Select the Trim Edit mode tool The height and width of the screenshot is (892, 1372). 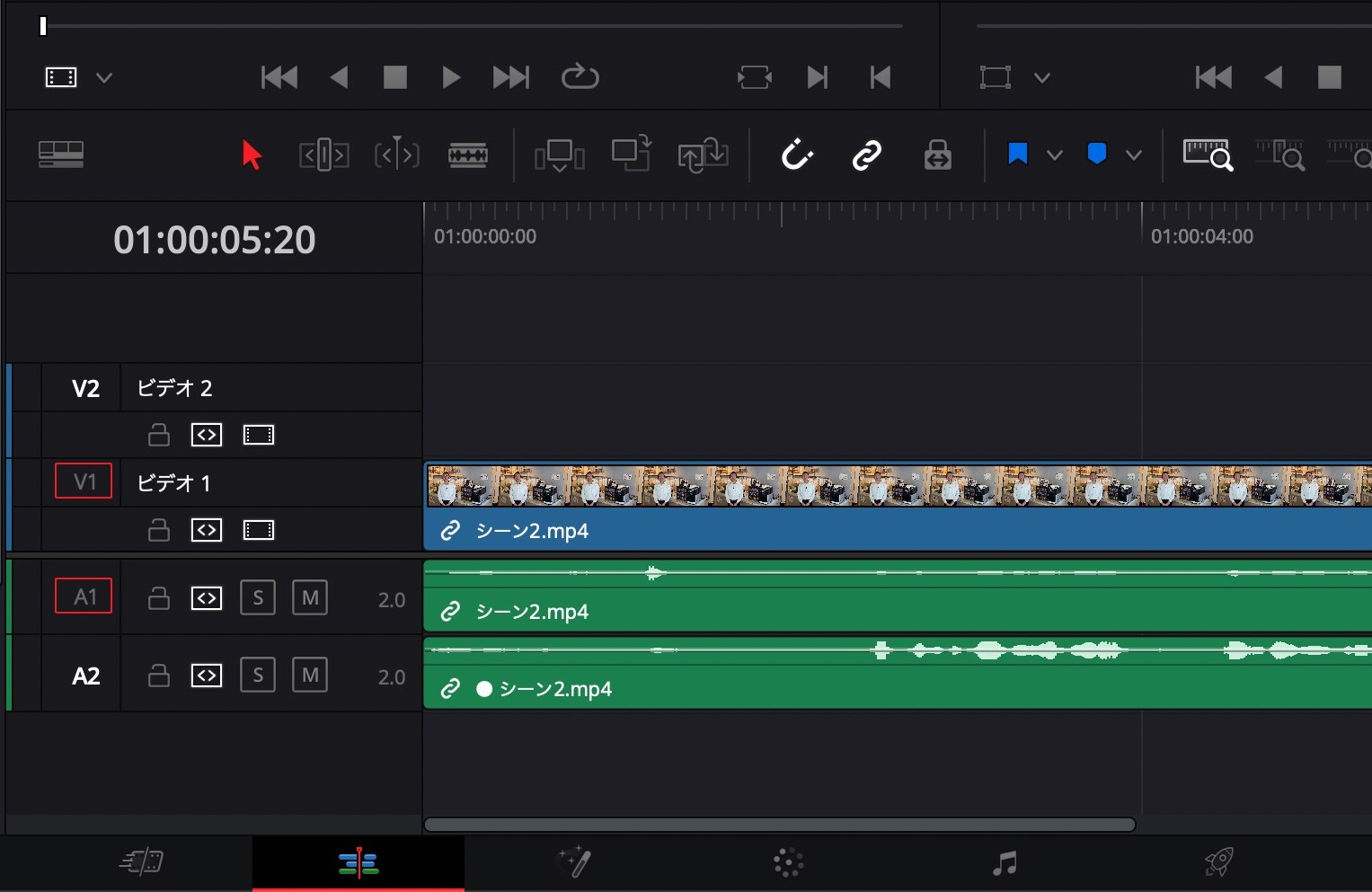(323, 155)
